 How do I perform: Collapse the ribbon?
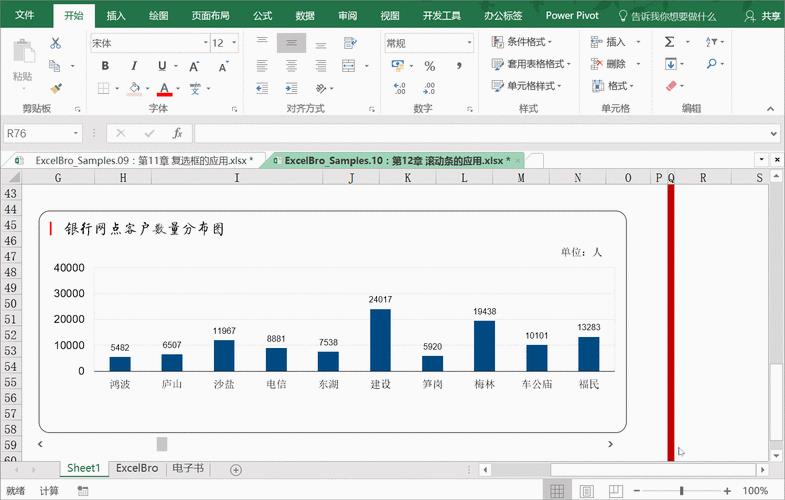pyautogui.click(x=770, y=109)
